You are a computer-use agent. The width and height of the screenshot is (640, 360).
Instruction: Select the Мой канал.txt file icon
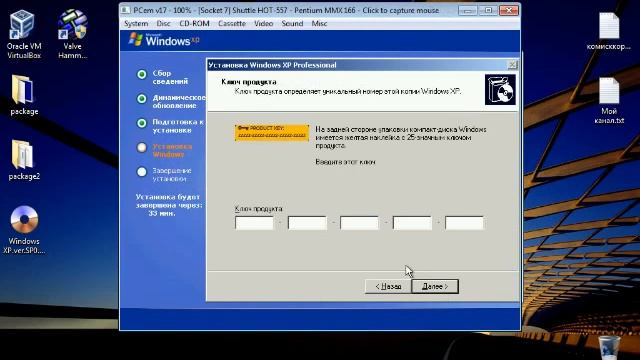tap(609, 100)
